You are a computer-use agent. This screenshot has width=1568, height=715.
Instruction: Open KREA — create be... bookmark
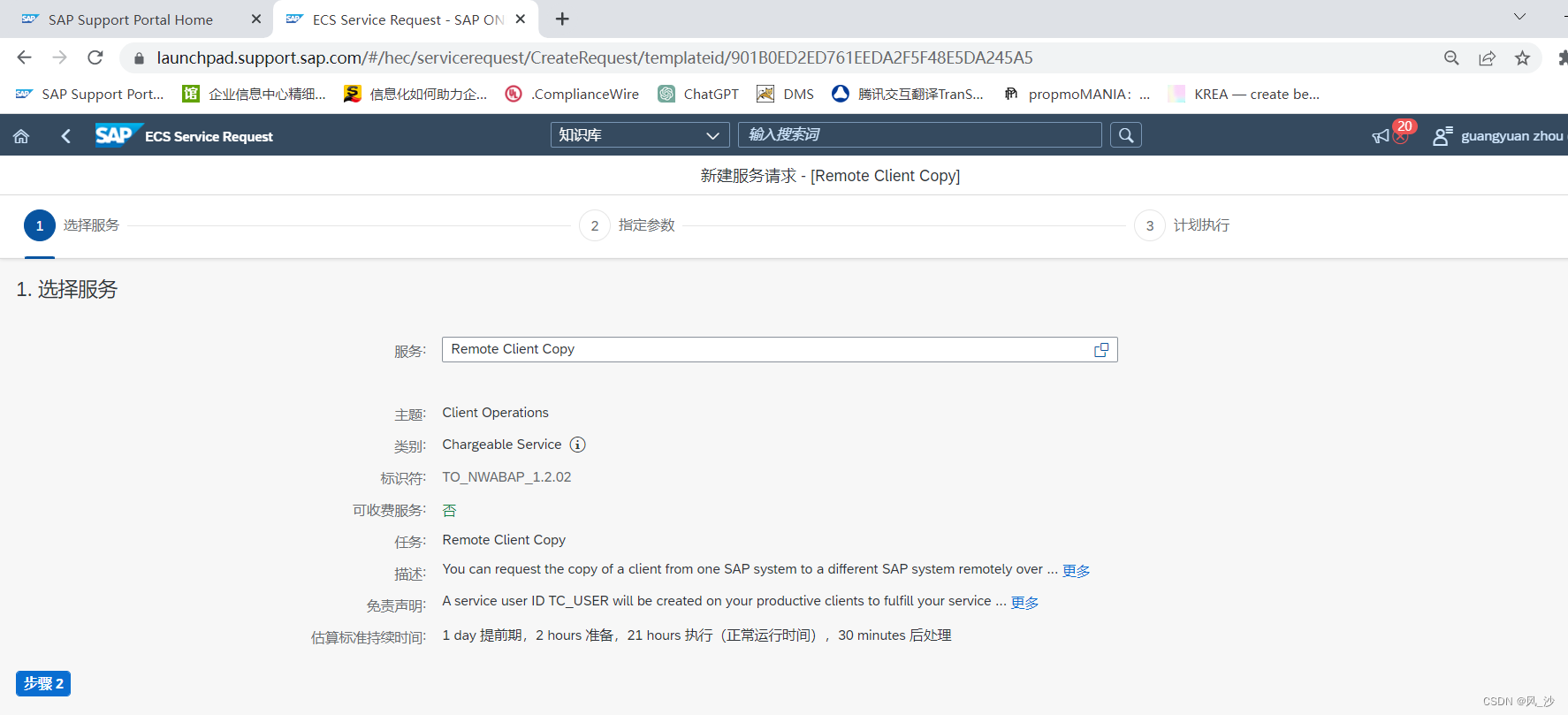1244,94
